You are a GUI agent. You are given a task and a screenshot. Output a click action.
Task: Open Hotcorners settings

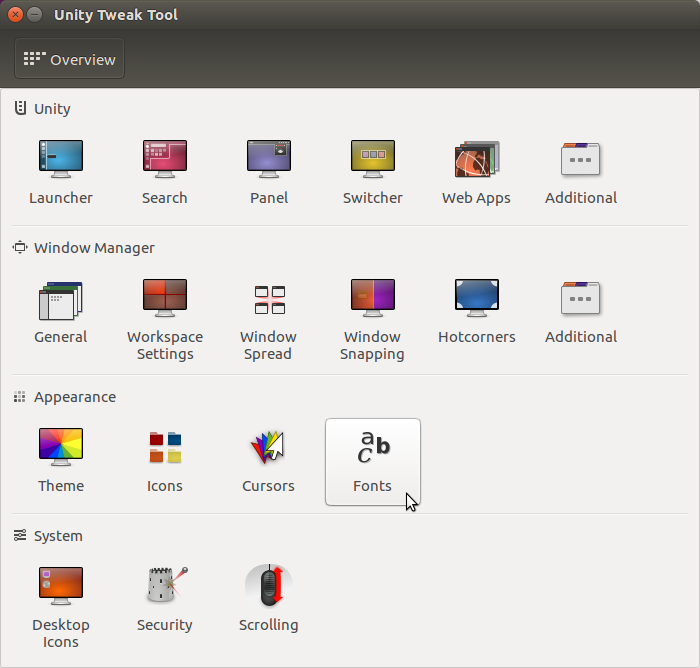click(x=476, y=319)
